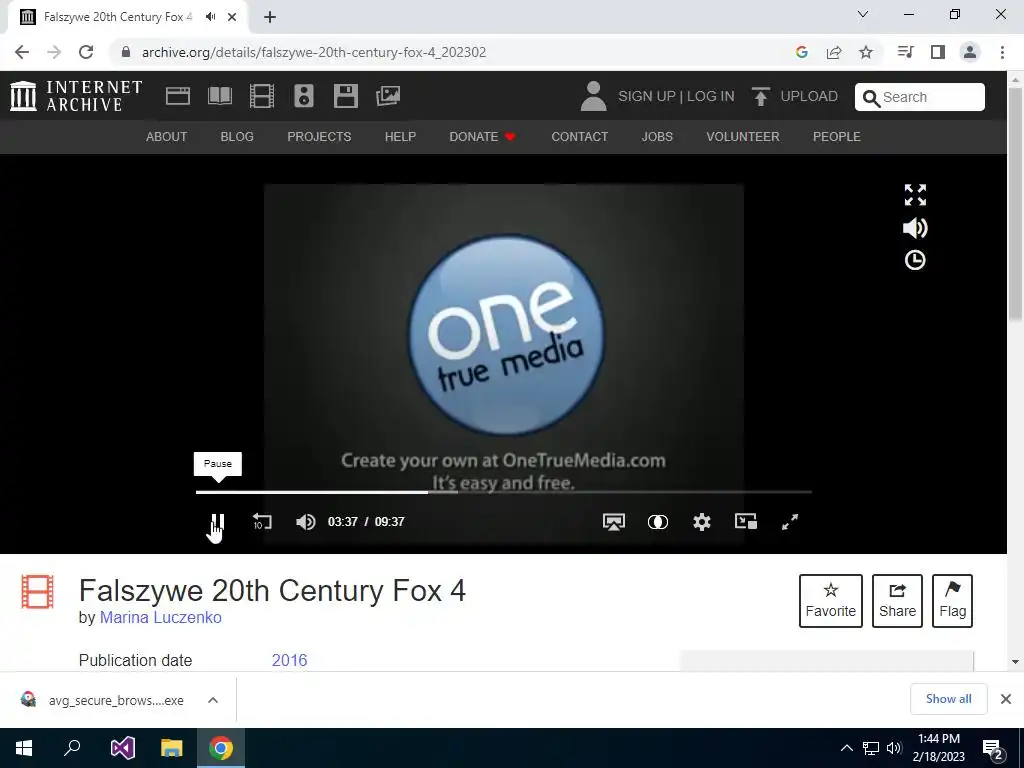
Task: Show hidden system tray icons
Action: click(846, 748)
